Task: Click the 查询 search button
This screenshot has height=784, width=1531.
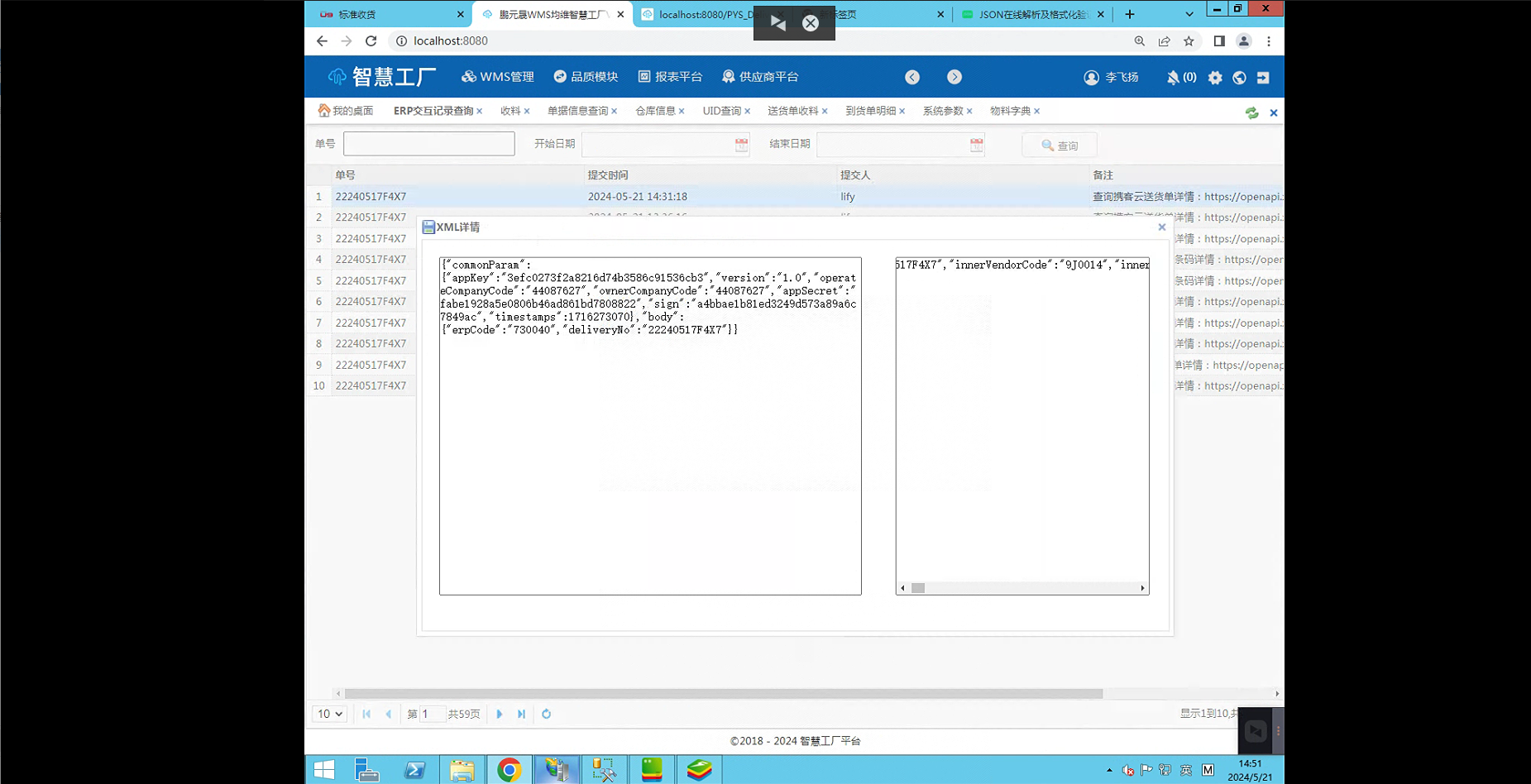Action: coord(1059,145)
